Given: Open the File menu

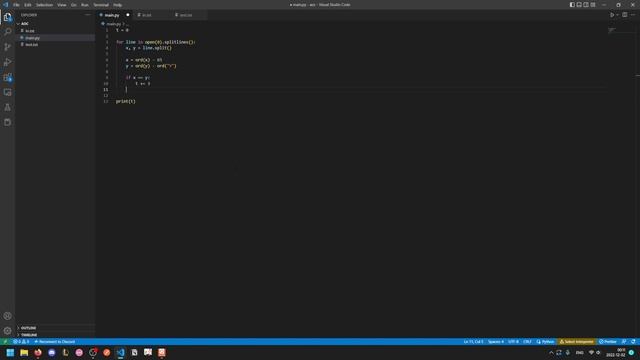Looking at the screenshot, I should 16,5.
